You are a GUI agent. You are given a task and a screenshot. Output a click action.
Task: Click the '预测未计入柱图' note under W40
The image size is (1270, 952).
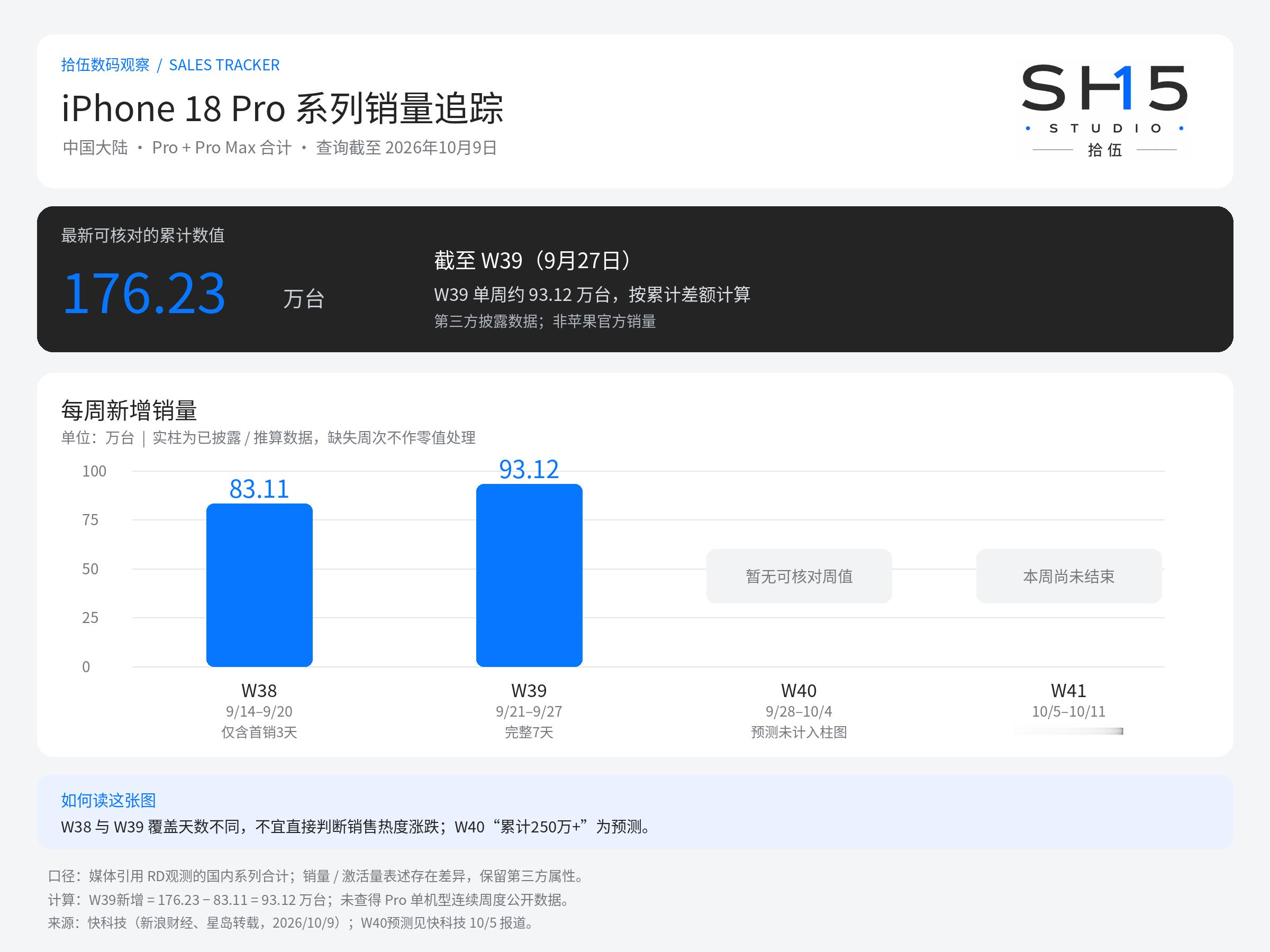pyautogui.click(x=799, y=732)
